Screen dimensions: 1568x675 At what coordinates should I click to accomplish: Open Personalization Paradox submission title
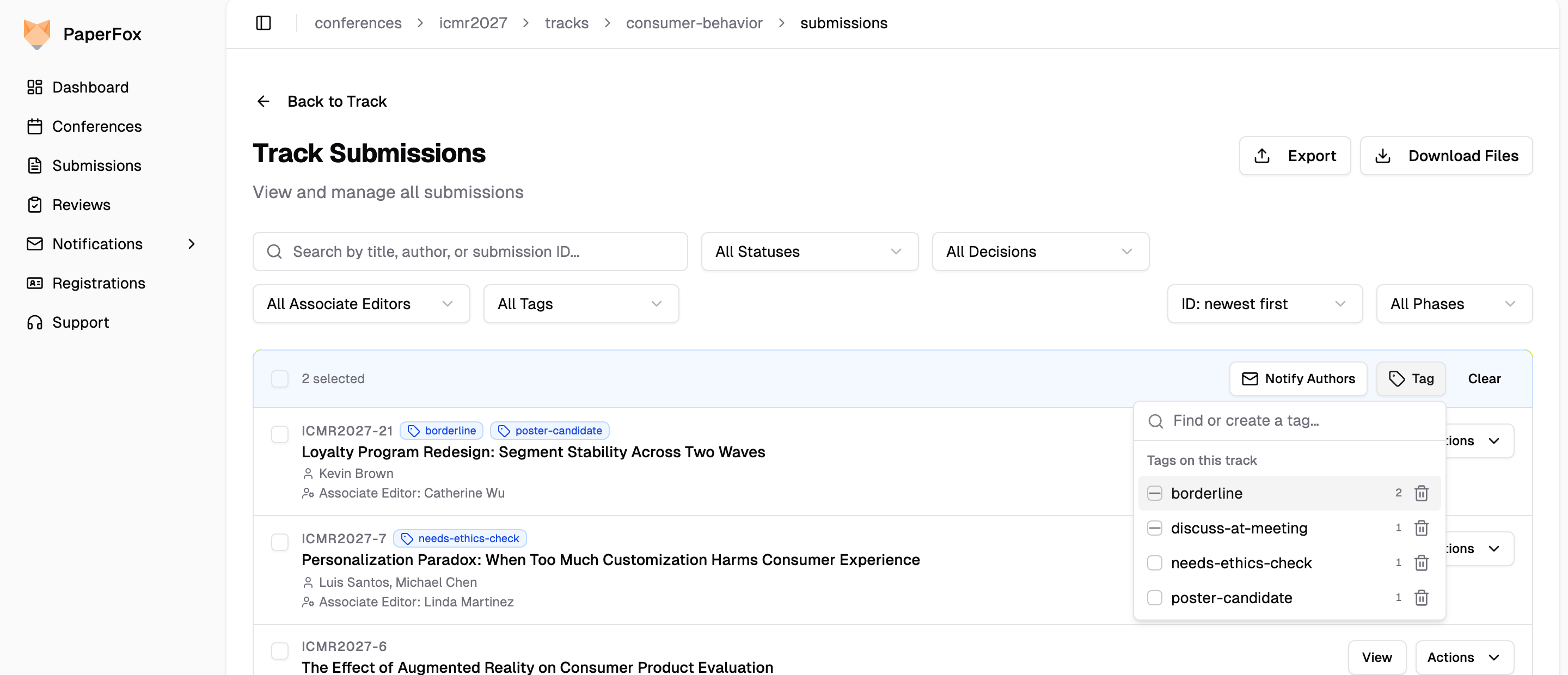610,560
